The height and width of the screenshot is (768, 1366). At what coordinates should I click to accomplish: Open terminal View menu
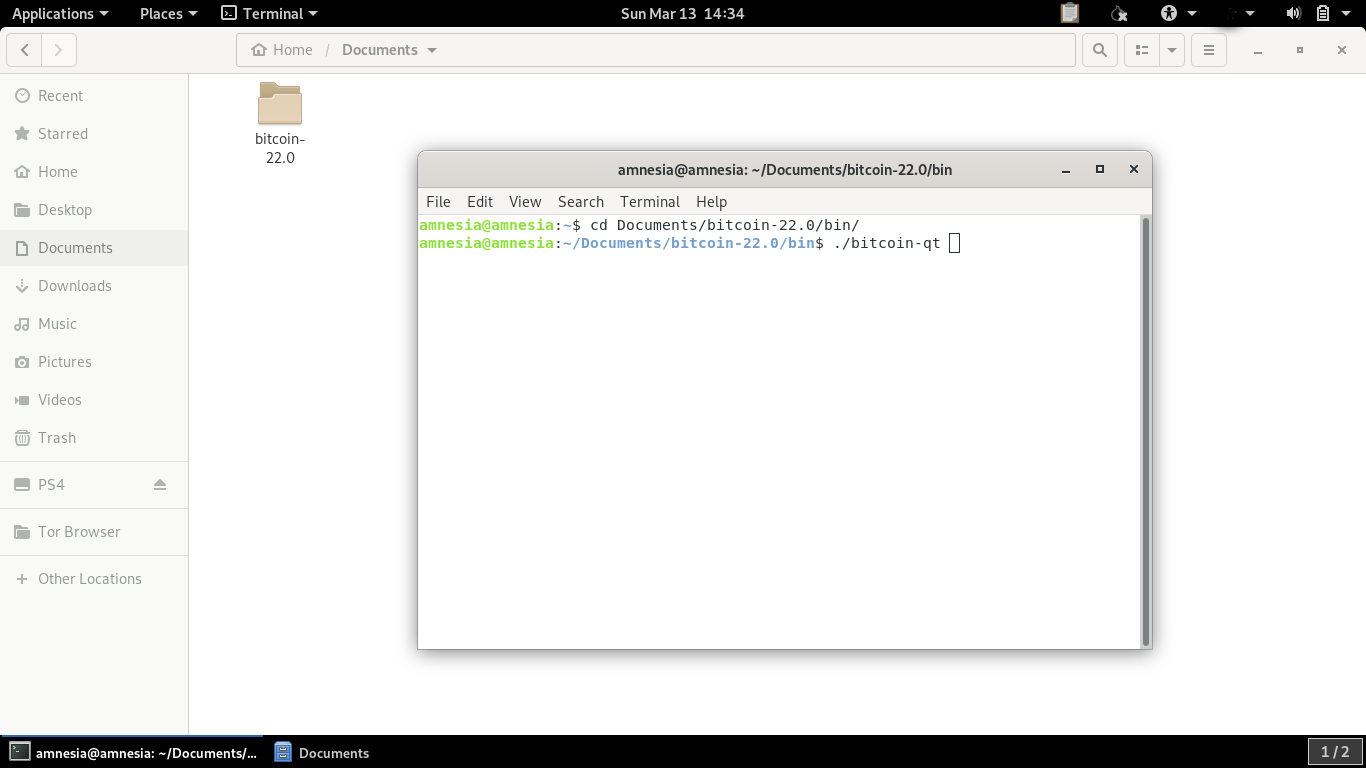pyautogui.click(x=525, y=202)
